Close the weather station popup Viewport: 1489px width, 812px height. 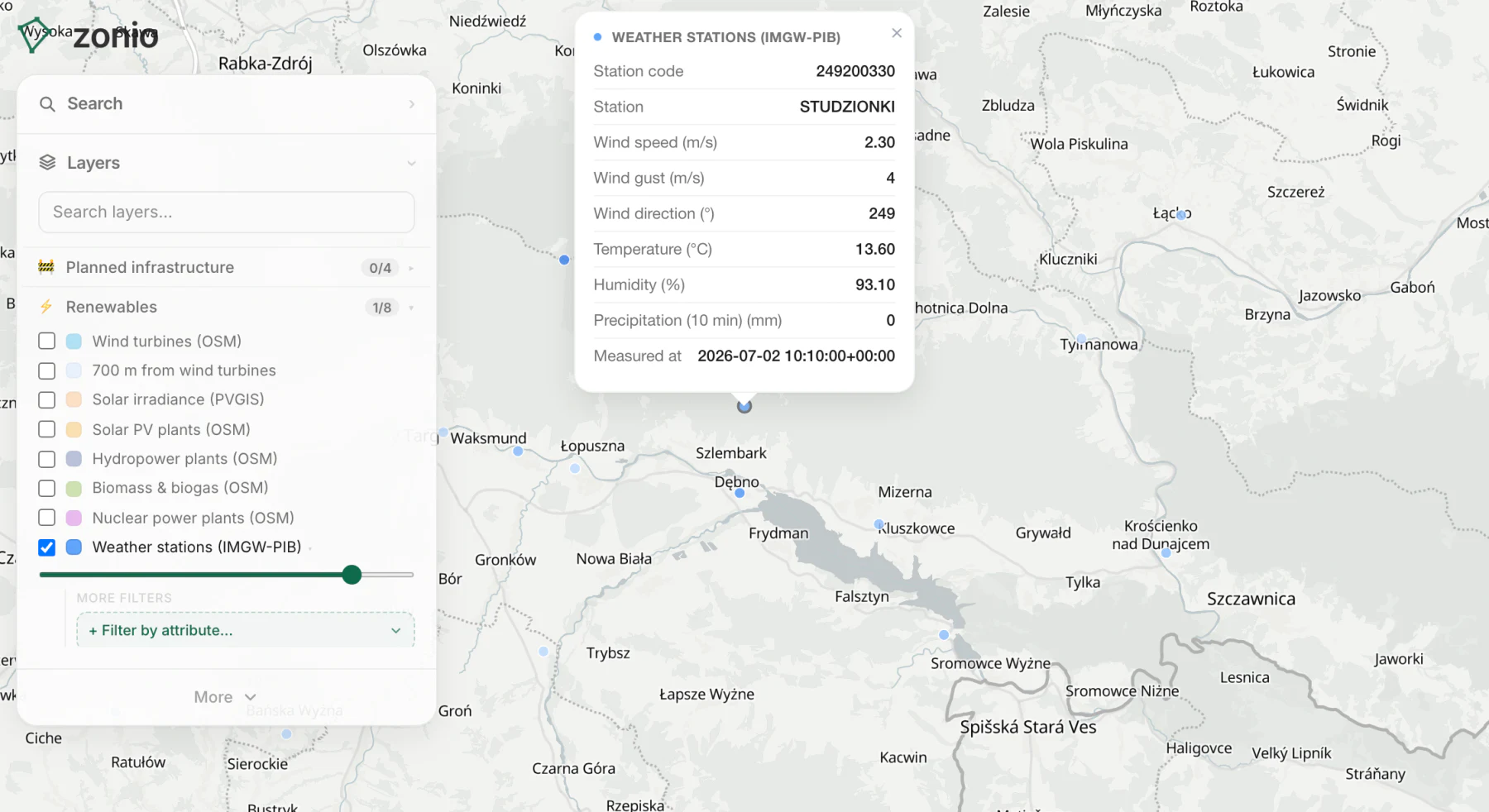[897, 33]
